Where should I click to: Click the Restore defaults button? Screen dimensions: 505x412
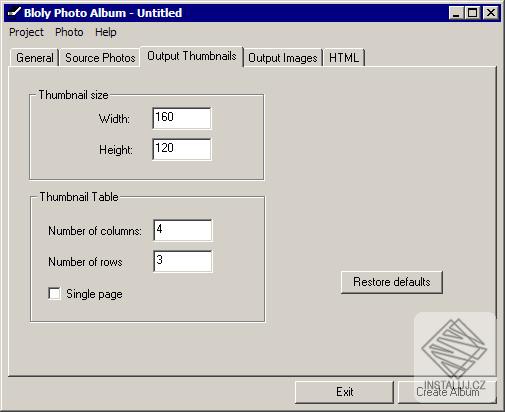point(392,282)
